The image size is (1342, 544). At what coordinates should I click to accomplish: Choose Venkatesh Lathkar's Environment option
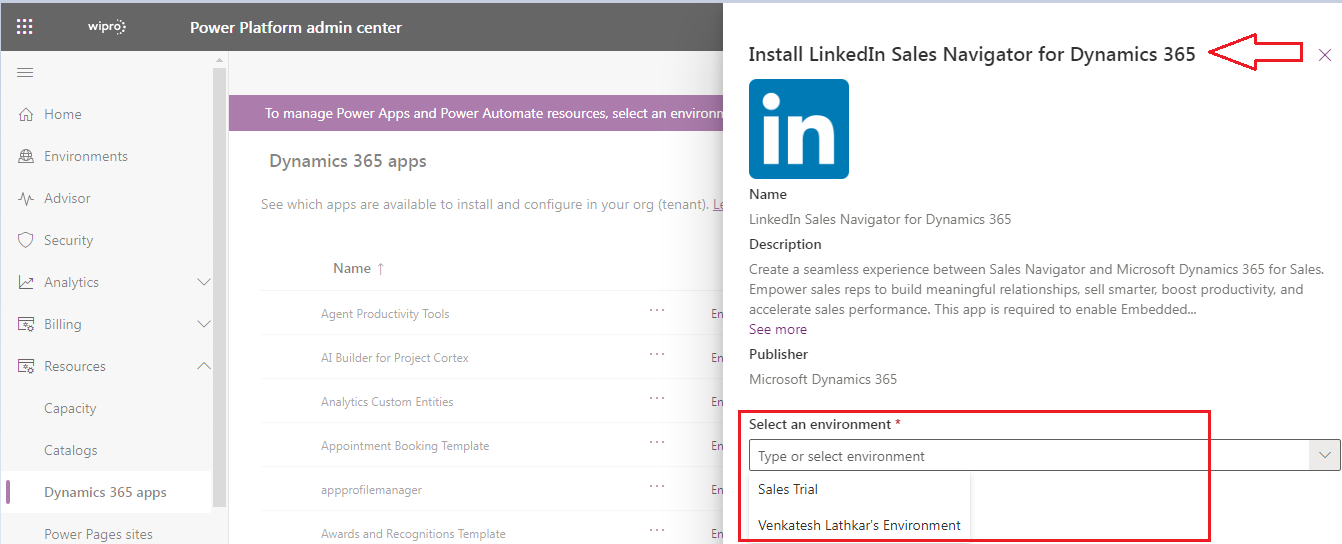point(859,525)
